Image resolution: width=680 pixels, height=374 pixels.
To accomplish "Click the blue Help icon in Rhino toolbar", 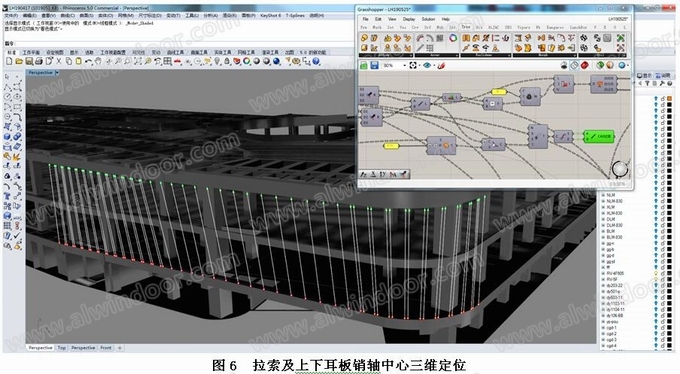I will [316, 62].
